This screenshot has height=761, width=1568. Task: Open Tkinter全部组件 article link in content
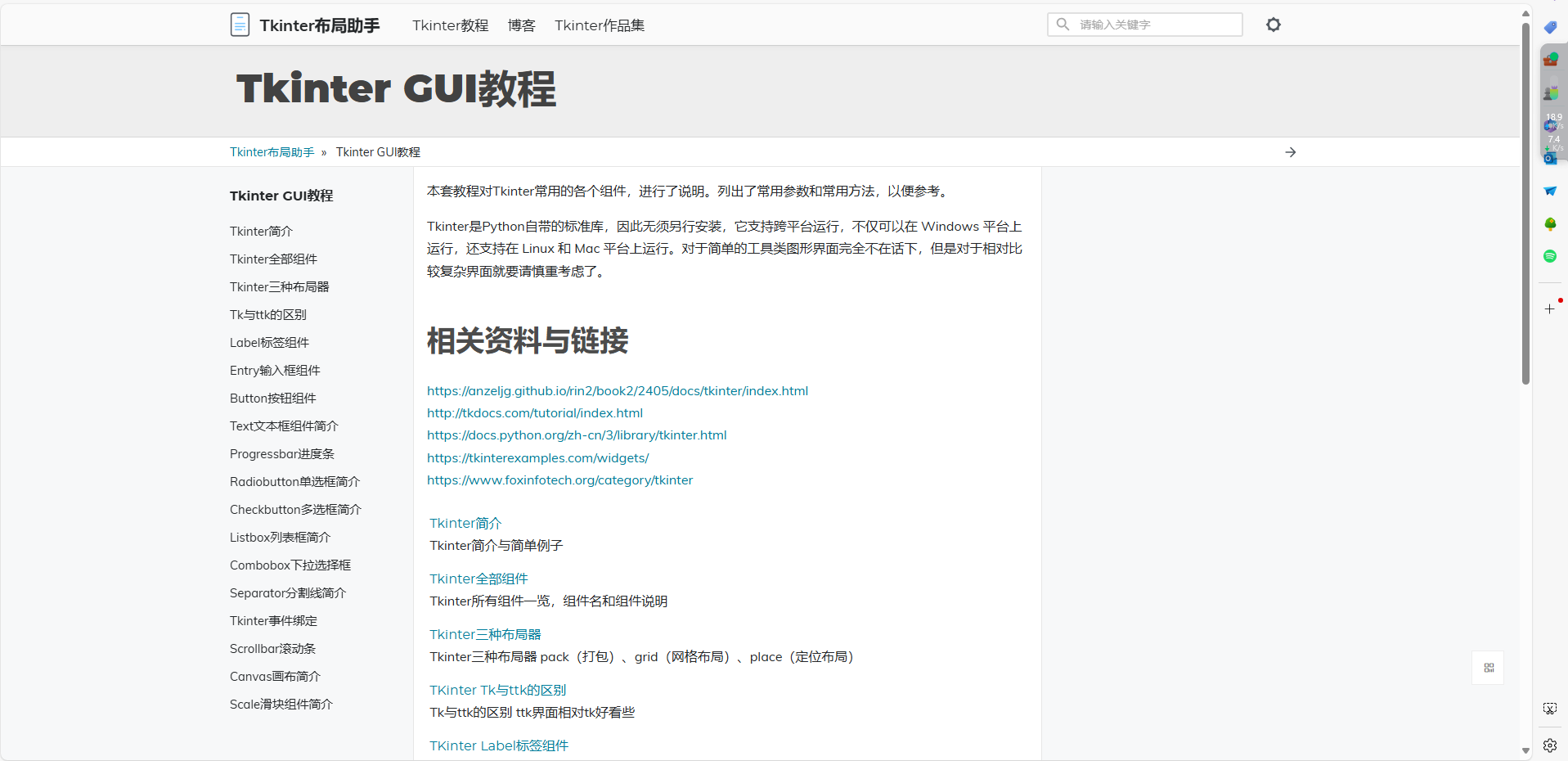pyautogui.click(x=478, y=579)
